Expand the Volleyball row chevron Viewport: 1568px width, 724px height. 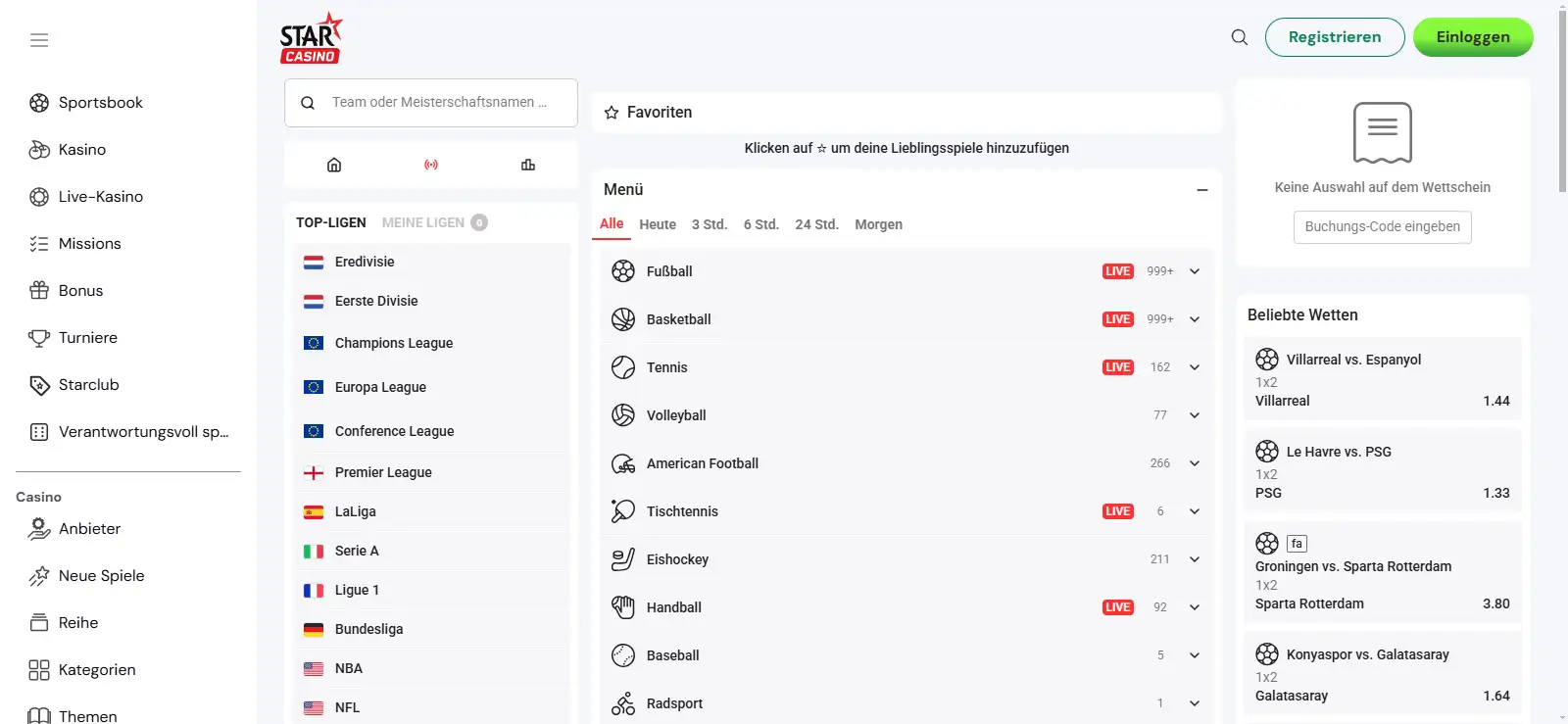click(1195, 415)
